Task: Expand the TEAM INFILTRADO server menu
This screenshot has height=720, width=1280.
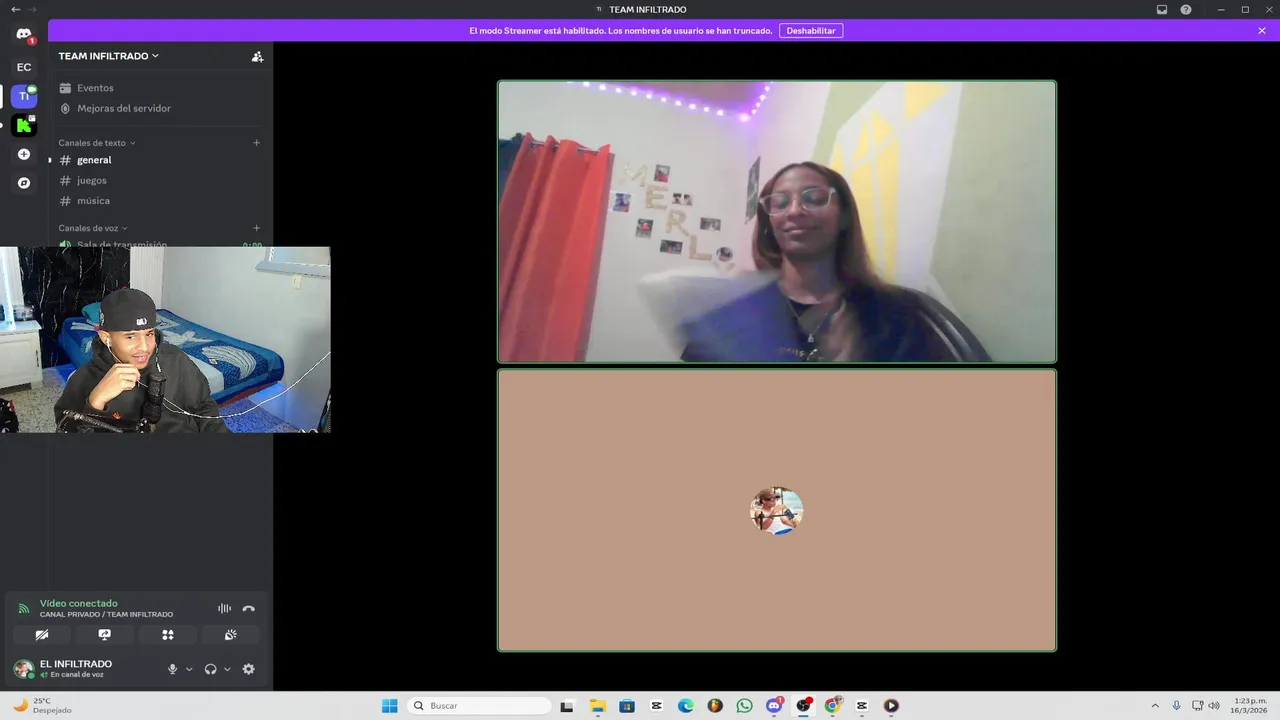Action: tap(108, 56)
